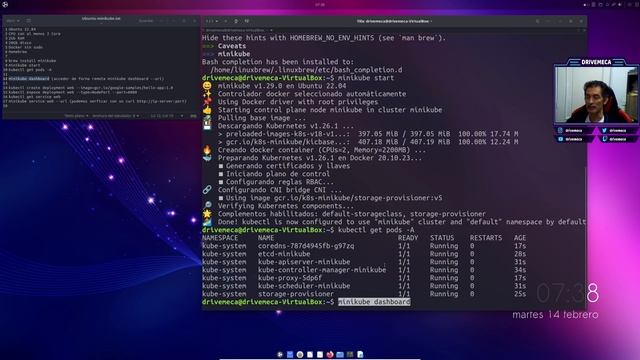The image size is (640, 360).
Task: Click the etcd-minikube pod name
Action: (284, 254)
